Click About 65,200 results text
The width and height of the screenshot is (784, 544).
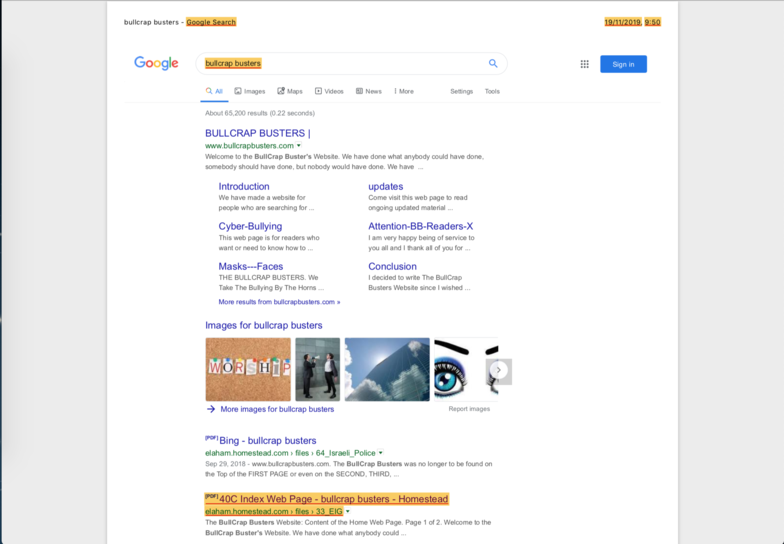coord(260,113)
